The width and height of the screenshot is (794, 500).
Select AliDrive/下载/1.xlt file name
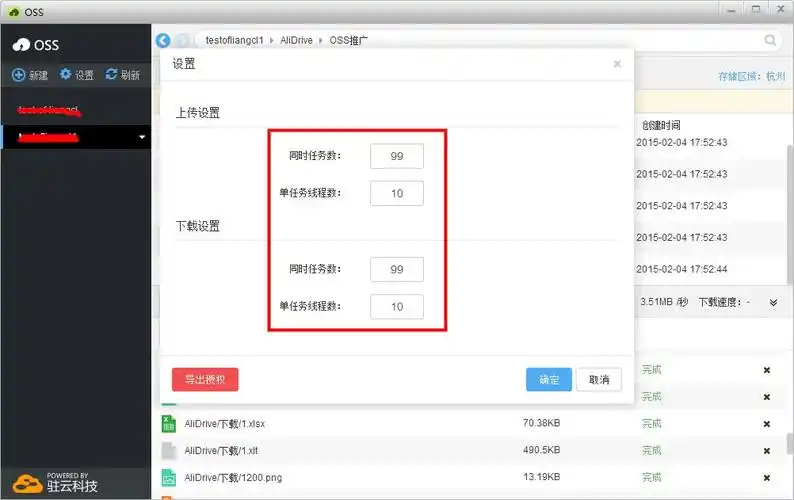(221, 450)
